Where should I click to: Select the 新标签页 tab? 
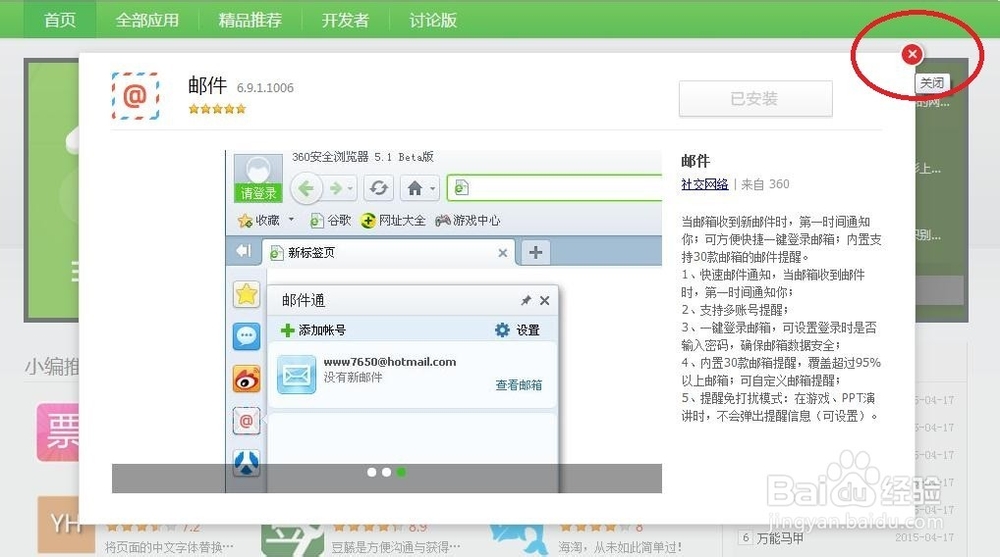click(x=389, y=253)
